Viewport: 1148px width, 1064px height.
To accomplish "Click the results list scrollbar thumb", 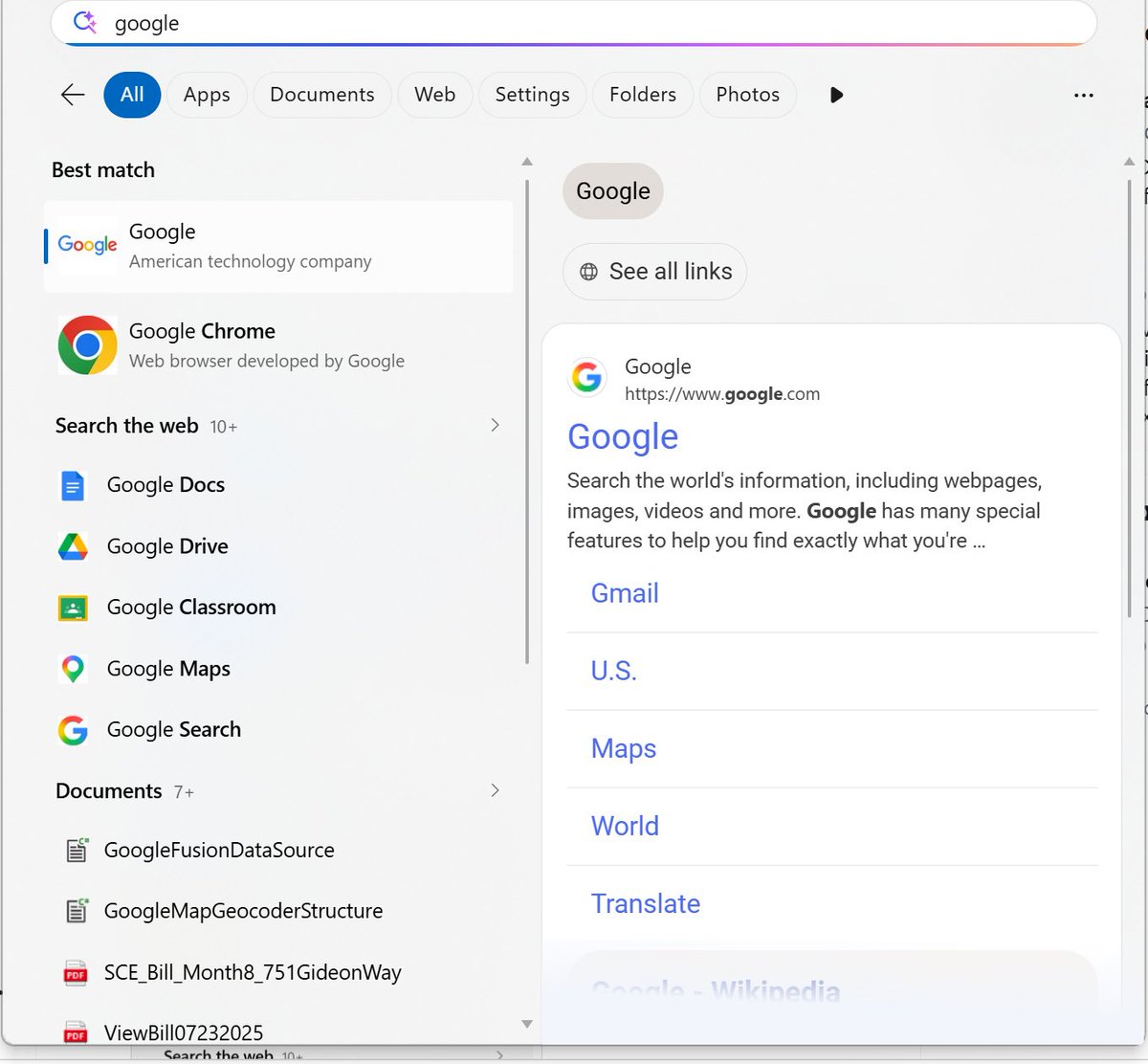I will [x=527, y=421].
